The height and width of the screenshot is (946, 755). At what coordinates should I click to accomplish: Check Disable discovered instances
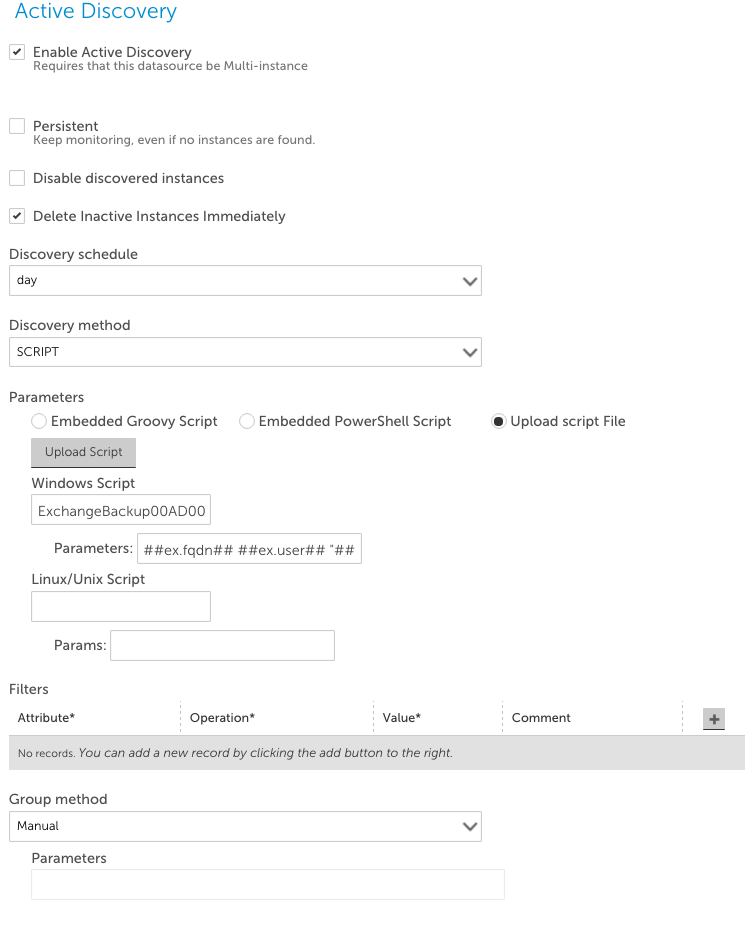coord(17,178)
